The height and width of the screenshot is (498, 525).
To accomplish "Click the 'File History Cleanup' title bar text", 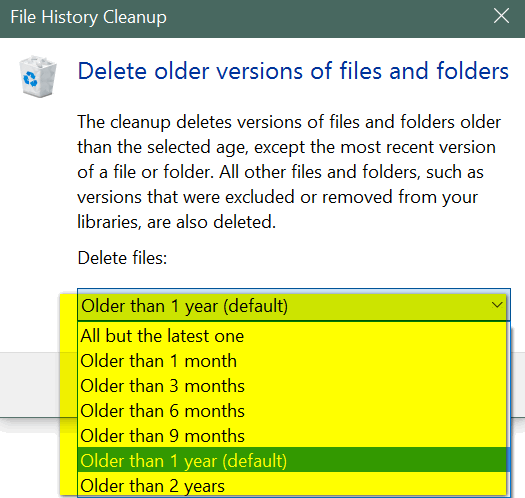I will pyautogui.click(x=88, y=17).
